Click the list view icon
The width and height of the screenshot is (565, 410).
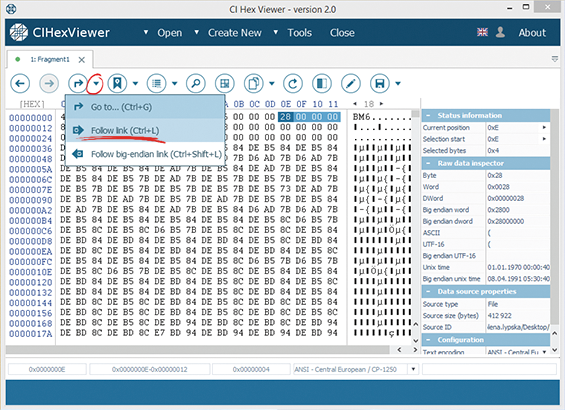(156, 84)
